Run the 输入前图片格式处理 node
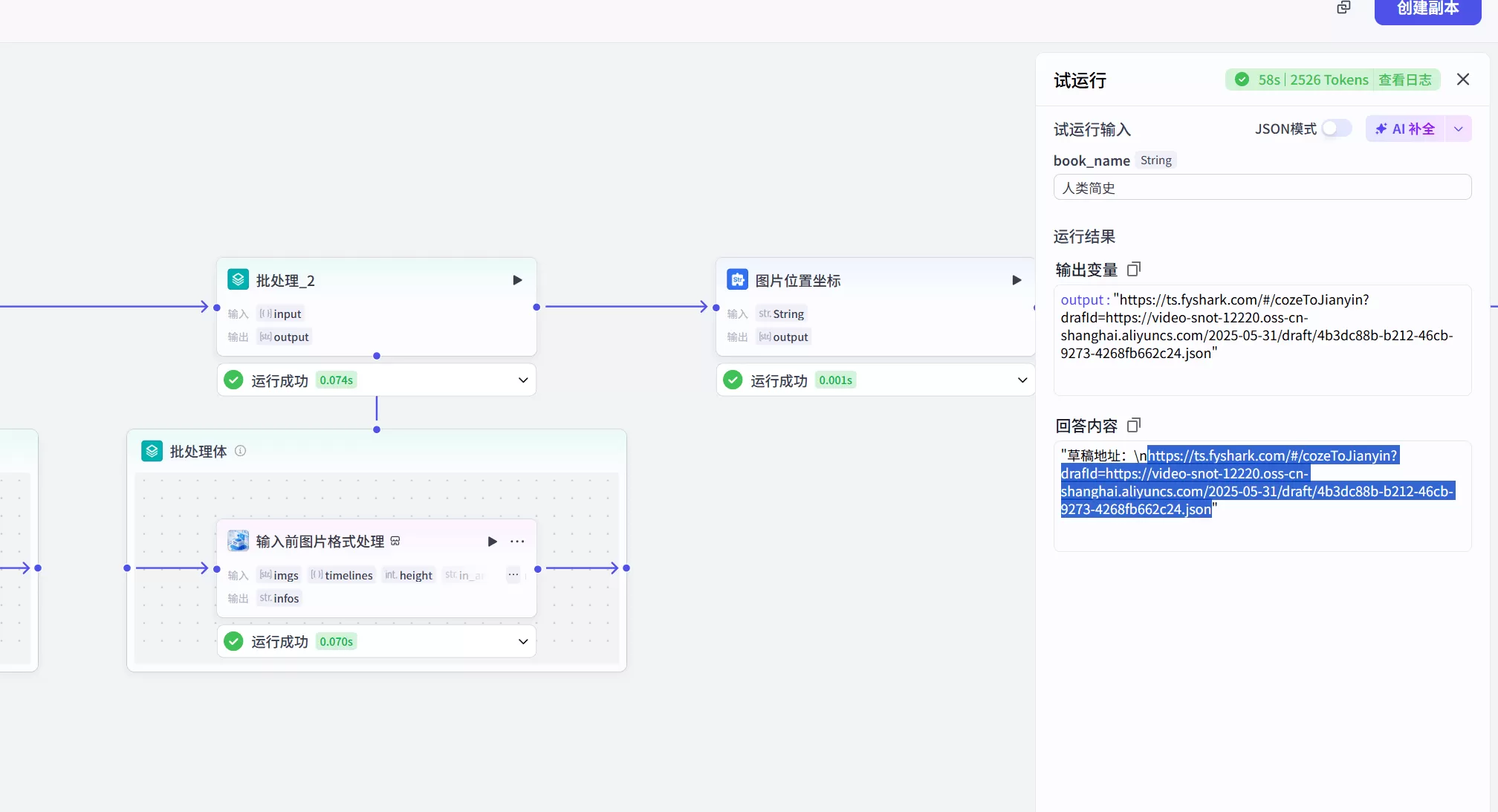Viewport: 1498px width, 812px height. click(492, 542)
